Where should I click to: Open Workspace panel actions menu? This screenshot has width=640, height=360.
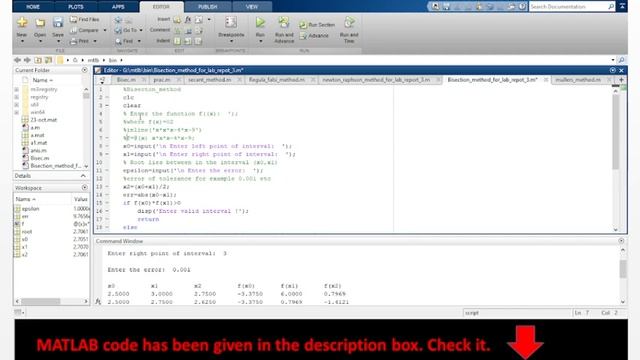coord(84,188)
